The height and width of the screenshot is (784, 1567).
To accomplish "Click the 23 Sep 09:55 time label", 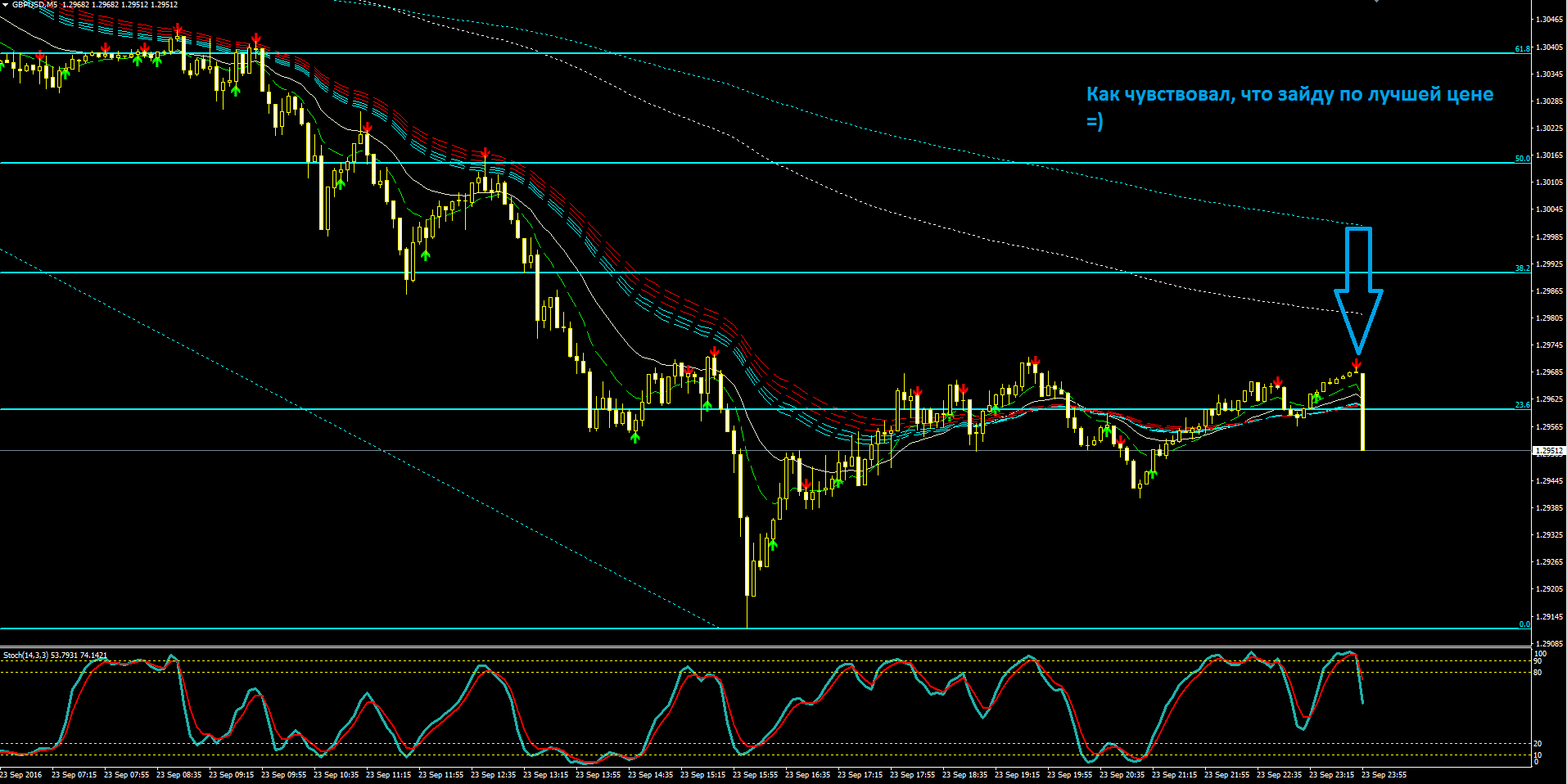I will pos(283,775).
